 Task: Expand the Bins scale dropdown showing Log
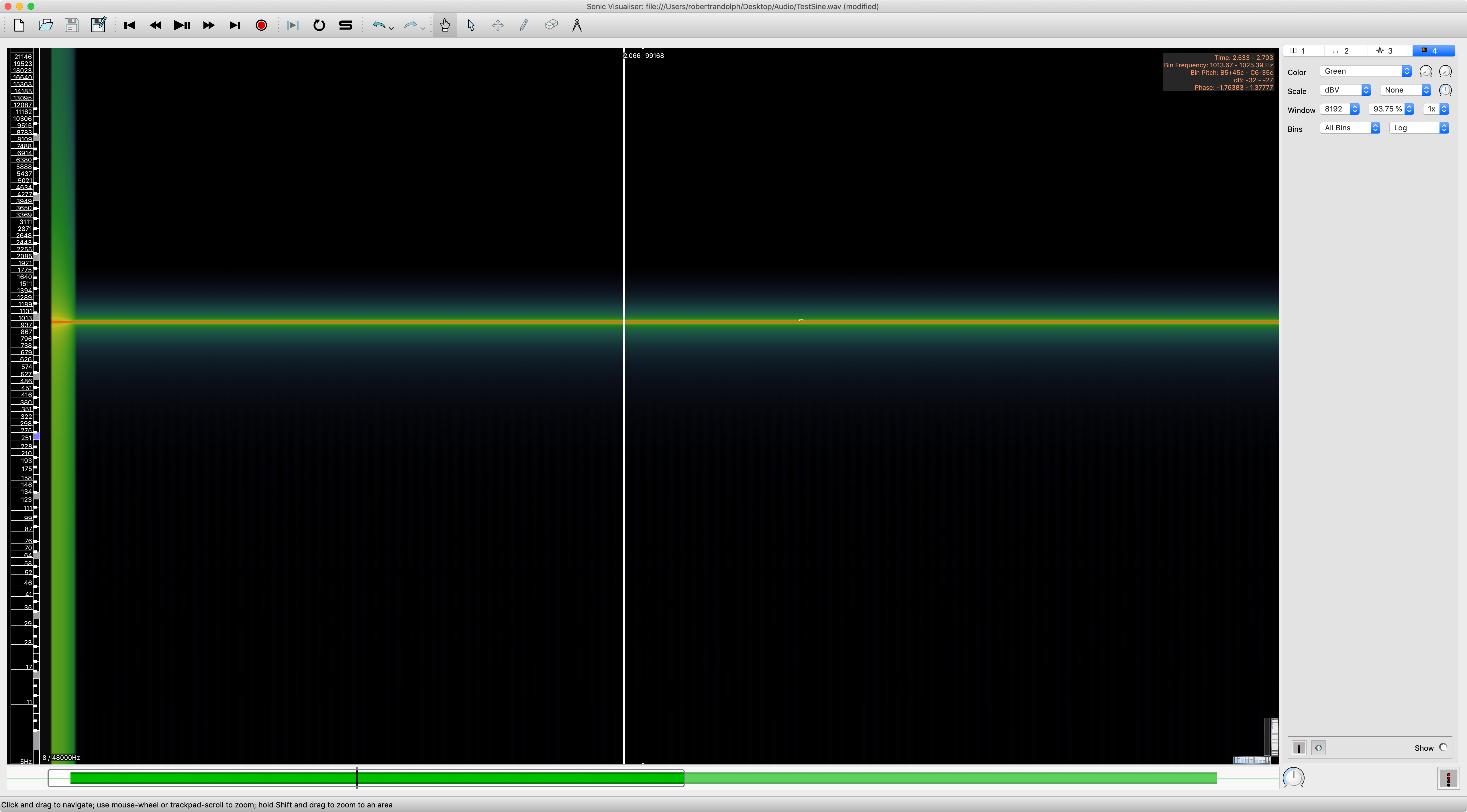1419,128
